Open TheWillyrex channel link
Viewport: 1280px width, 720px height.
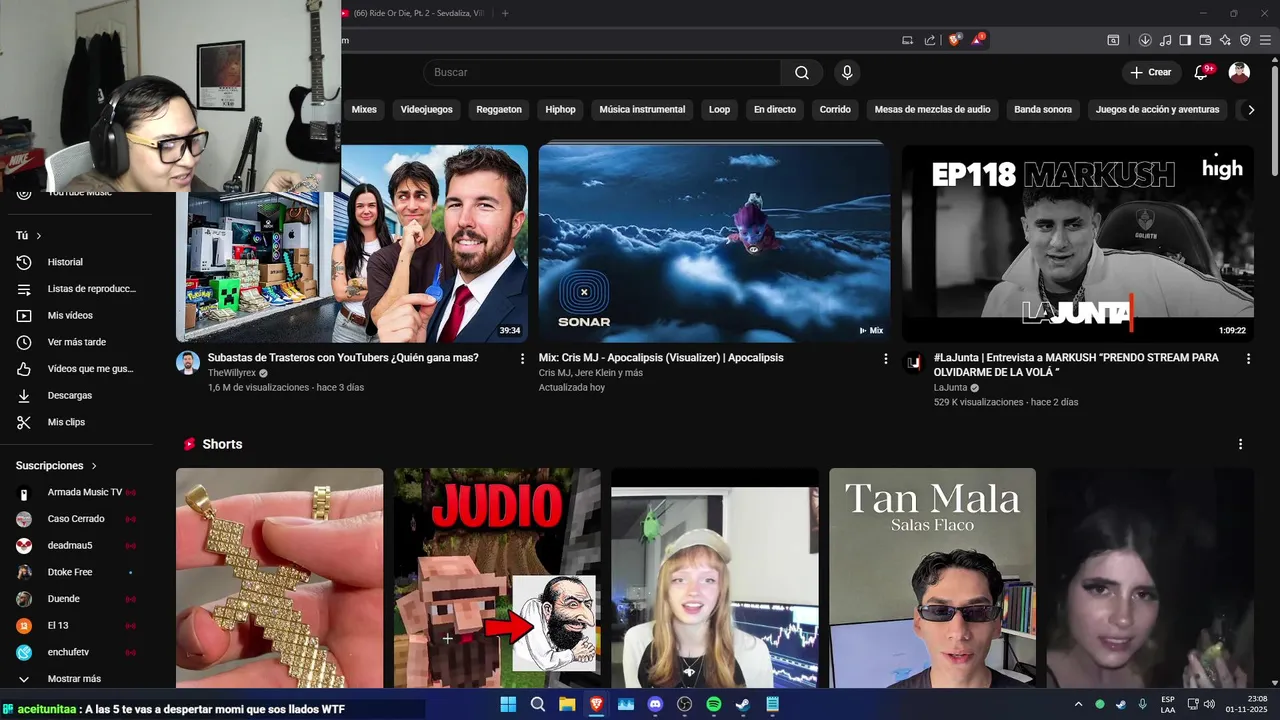(231, 373)
